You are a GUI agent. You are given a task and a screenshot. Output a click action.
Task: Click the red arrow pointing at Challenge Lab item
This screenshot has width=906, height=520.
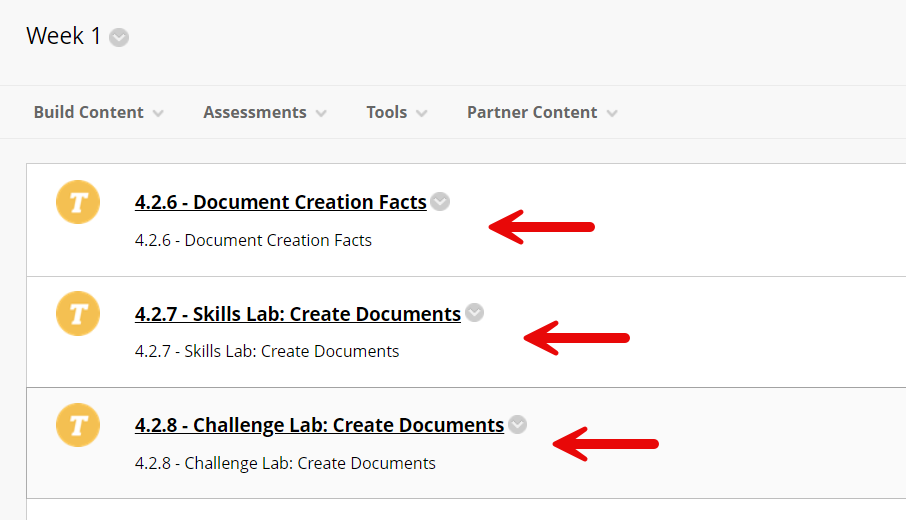[x=606, y=444]
